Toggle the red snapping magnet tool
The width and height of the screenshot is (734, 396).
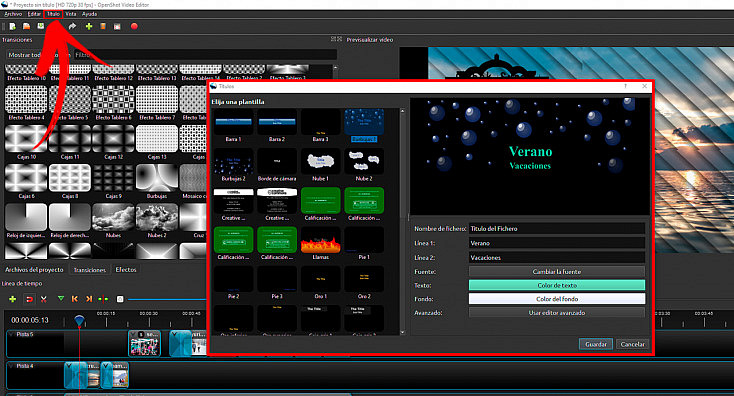click(29, 299)
